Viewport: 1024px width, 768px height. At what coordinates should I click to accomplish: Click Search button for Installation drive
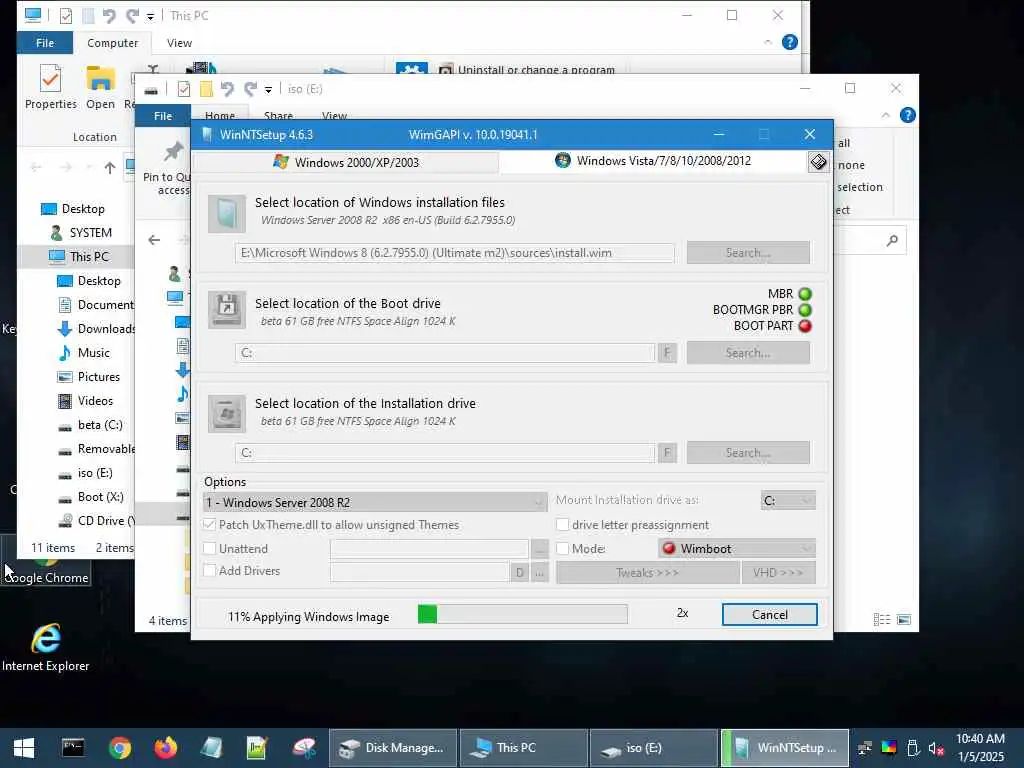click(748, 453)
